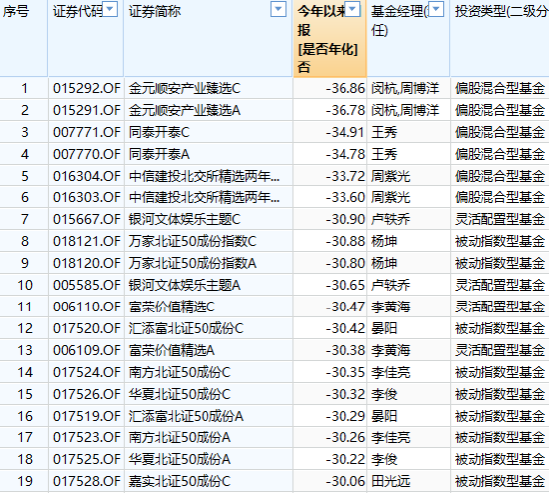Select return value -33.60
Image resolution: width=550 pixels, height=493 pixels.
345,197
